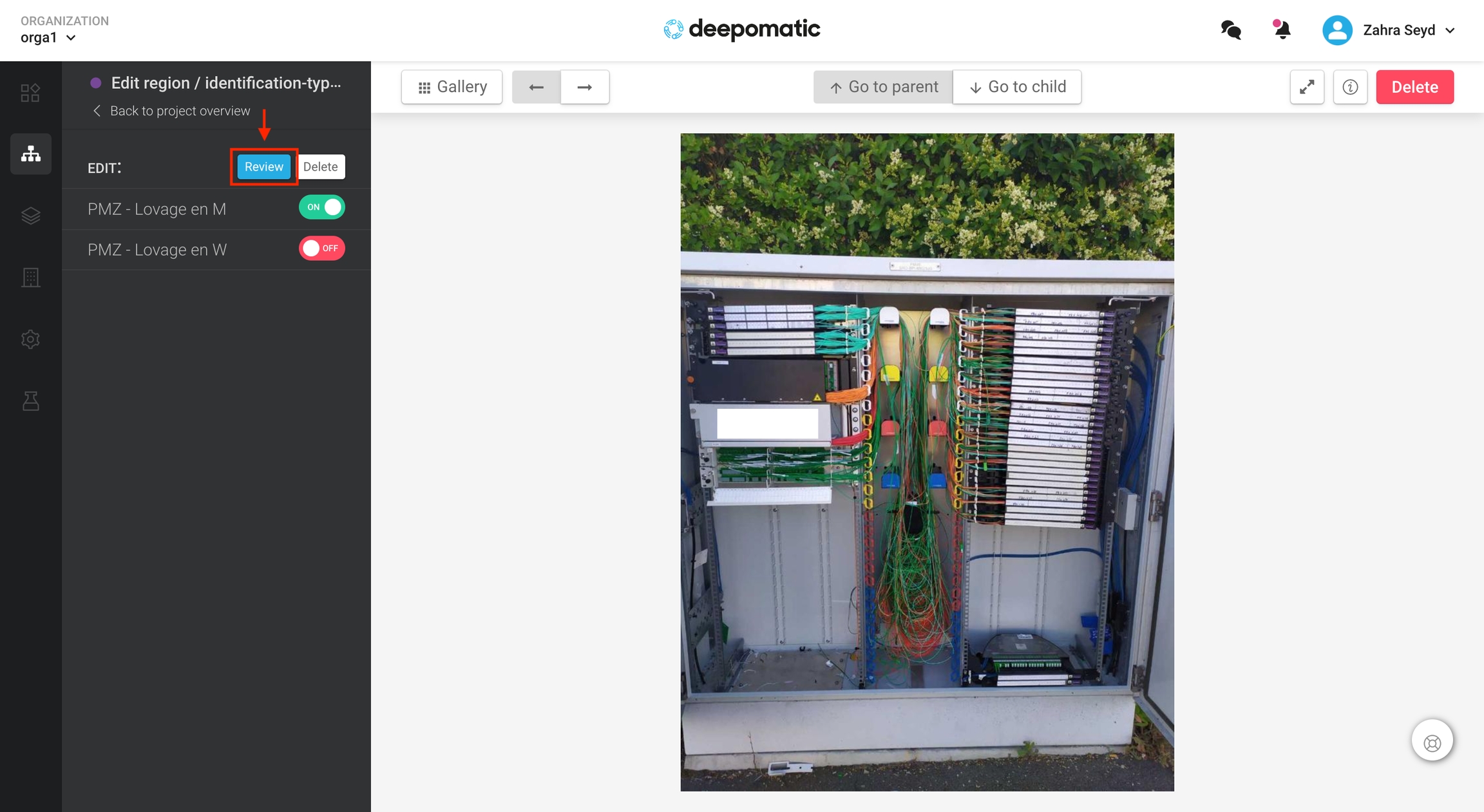Switch to Delete edit mode

click(x=320, y=167)
